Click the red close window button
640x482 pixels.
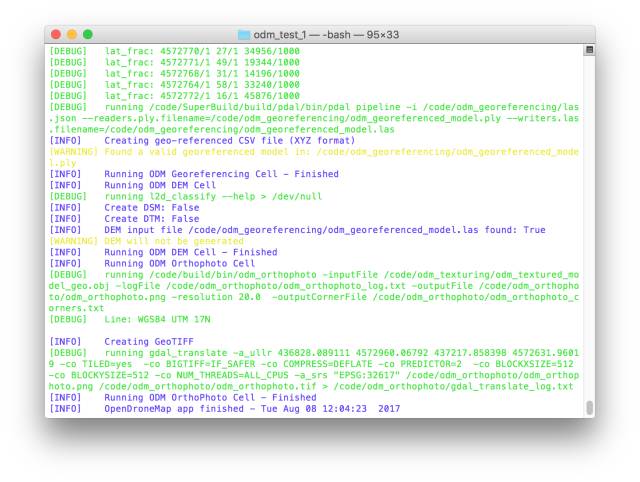[56, 35]
